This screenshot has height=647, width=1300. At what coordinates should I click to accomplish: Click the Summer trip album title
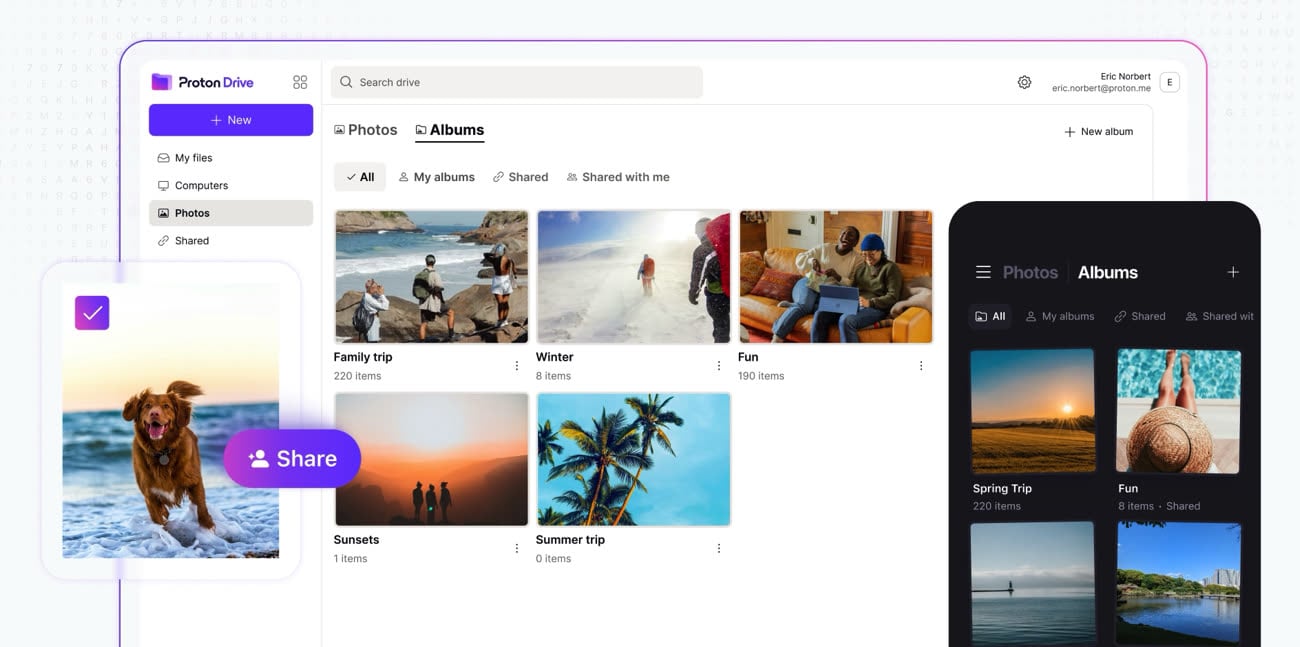[570, 540]
